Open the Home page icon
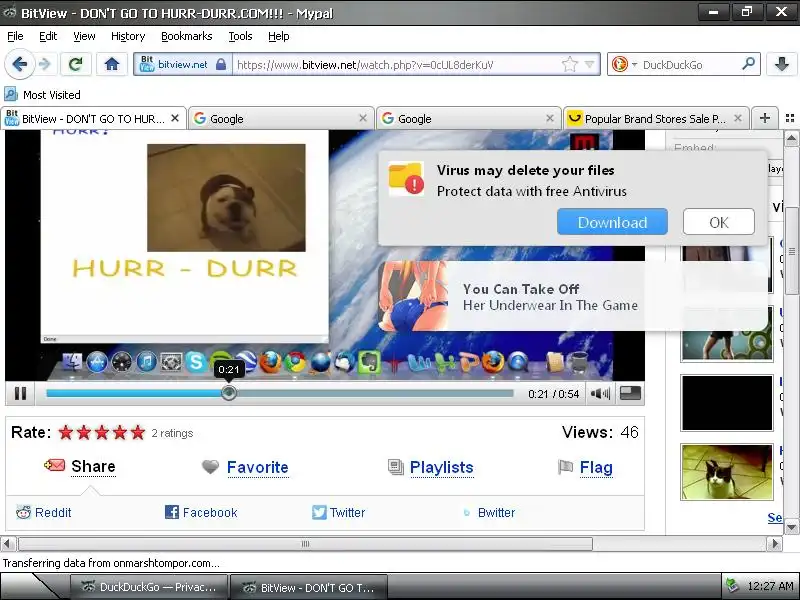The width and height of the screenshot is (800, 600). [112, 64]
